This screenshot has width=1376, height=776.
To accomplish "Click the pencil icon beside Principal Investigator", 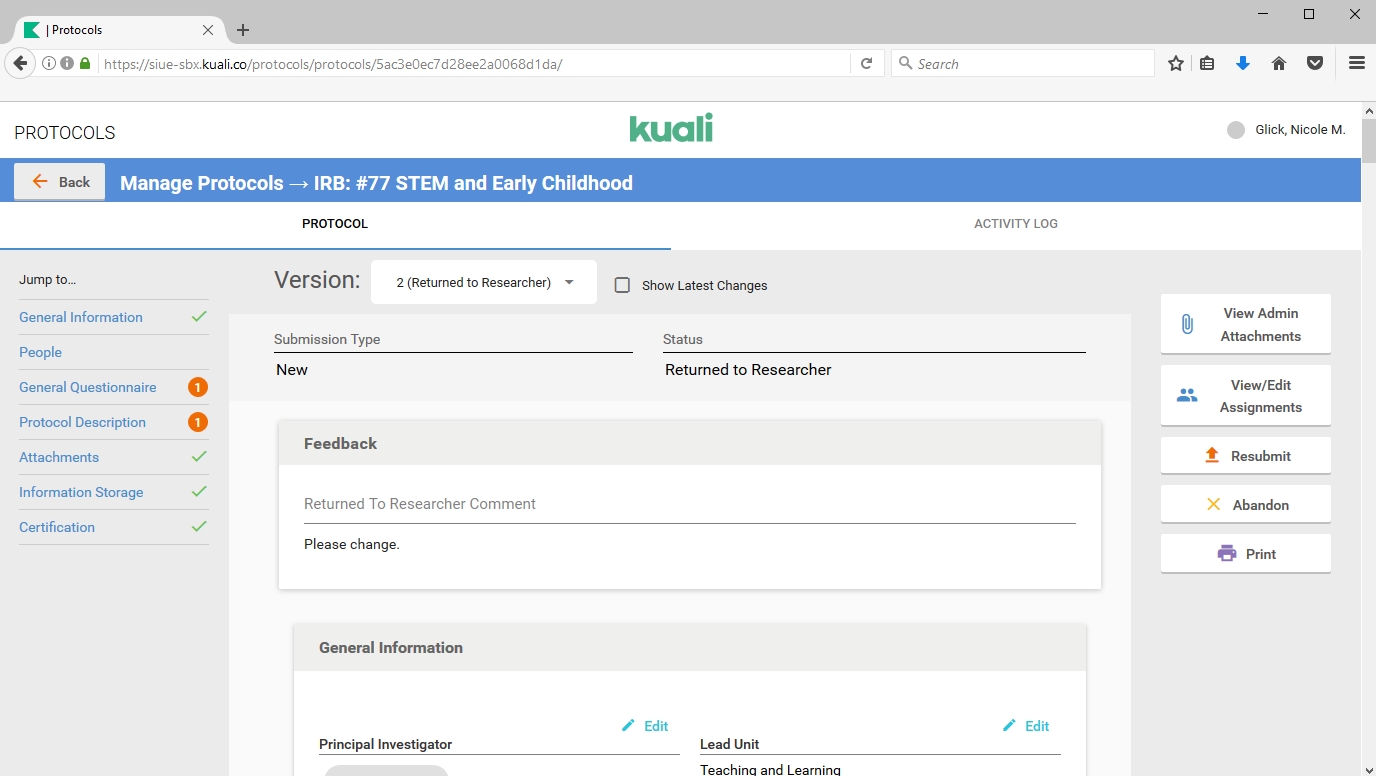I will pos(628,726).
